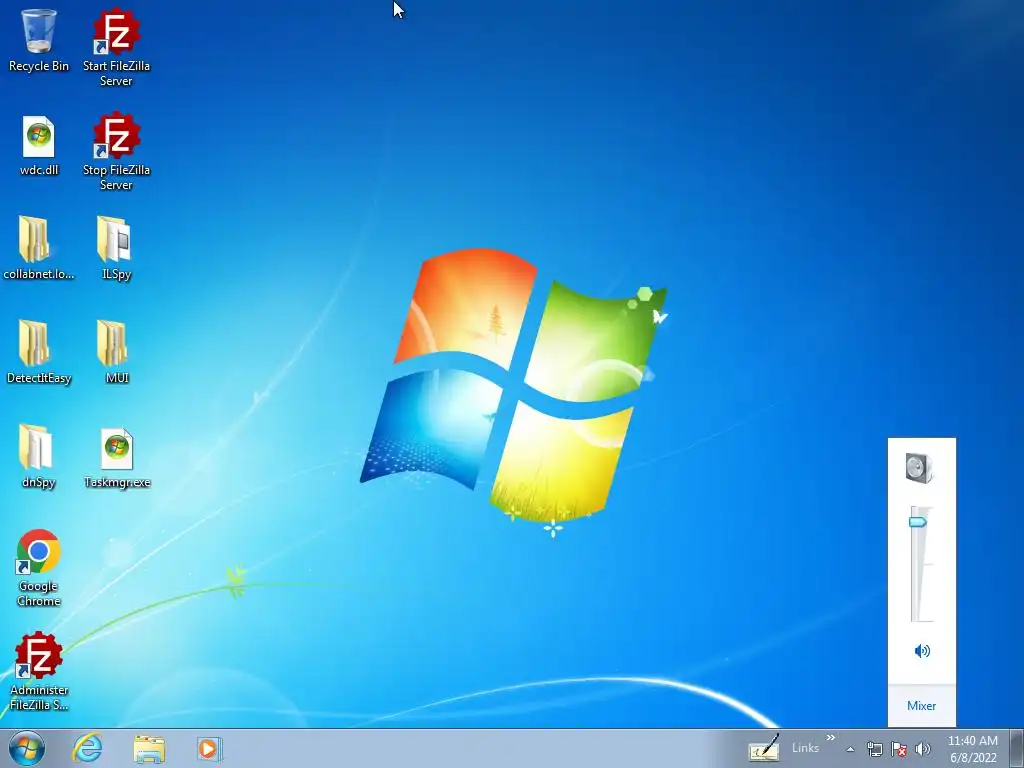Click the volume speaker tray icon
Screen dimensions: 1024x768
[x=923, y=749]
